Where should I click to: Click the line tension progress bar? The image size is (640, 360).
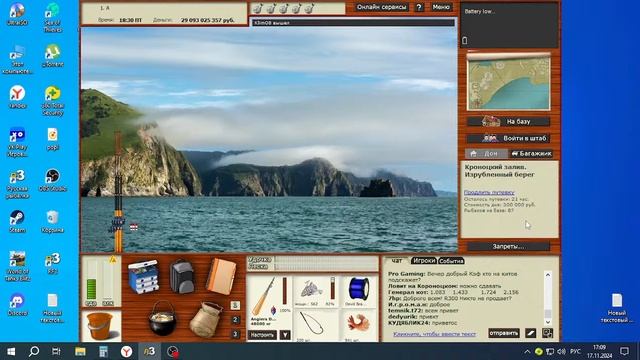tap(327, 266)
